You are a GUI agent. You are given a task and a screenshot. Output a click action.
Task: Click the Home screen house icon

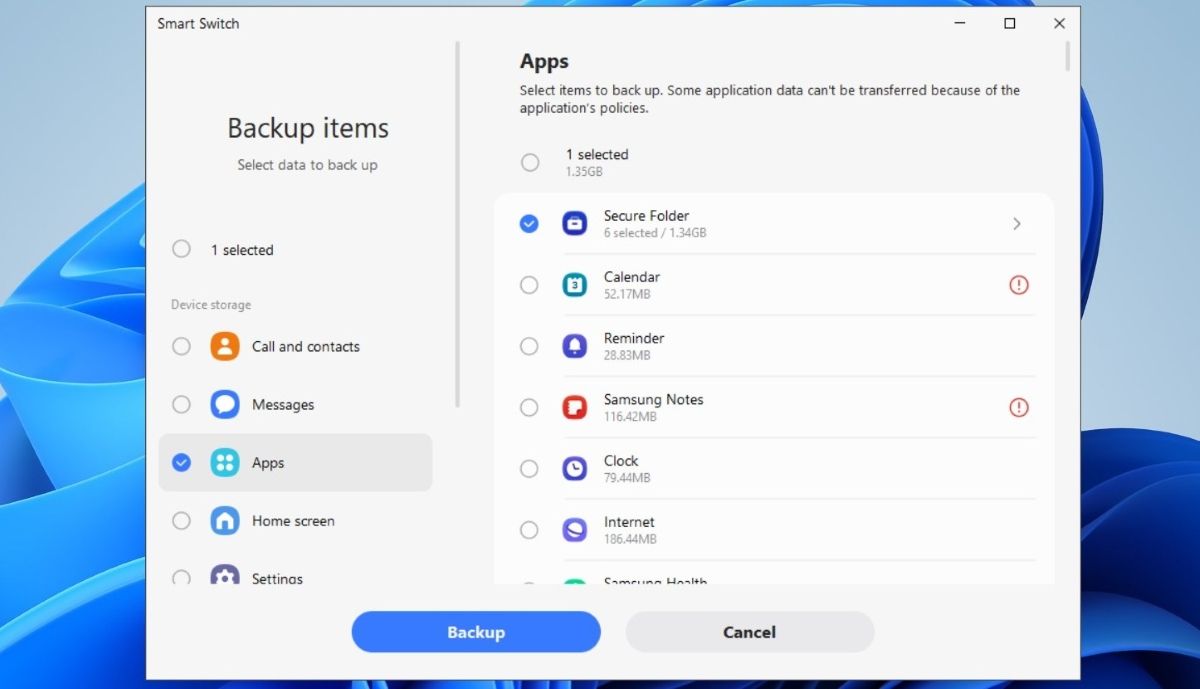[x=225, y=521]
